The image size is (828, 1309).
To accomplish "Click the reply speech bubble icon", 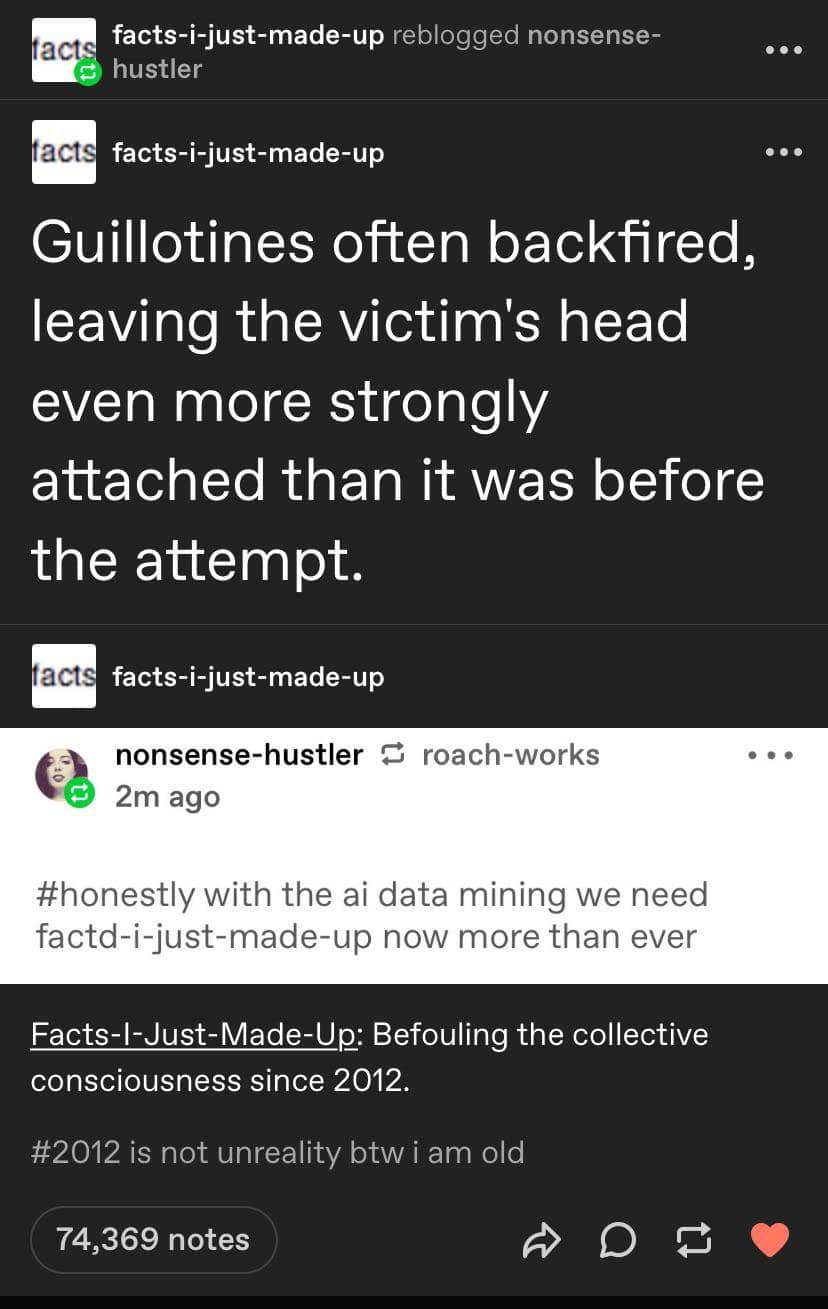I will [x=618, y=1240].
